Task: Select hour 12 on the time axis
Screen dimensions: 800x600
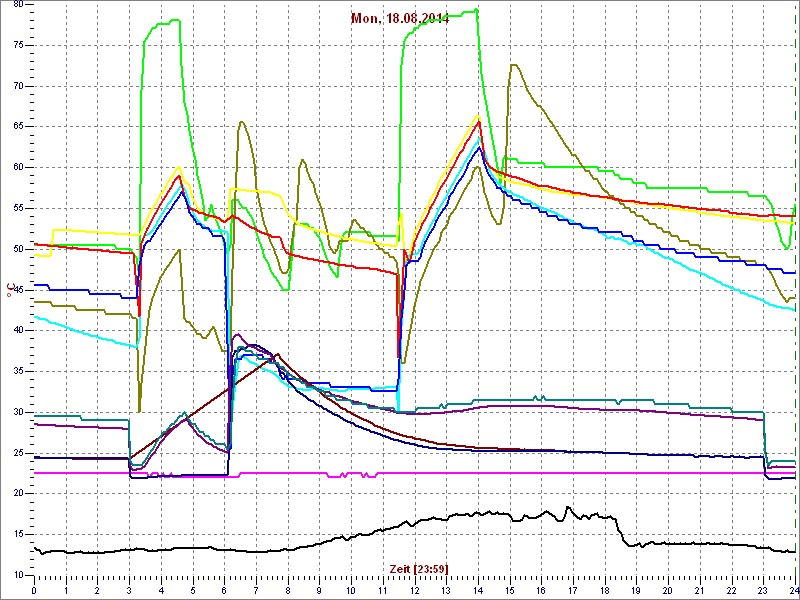Action: point(414,590)
